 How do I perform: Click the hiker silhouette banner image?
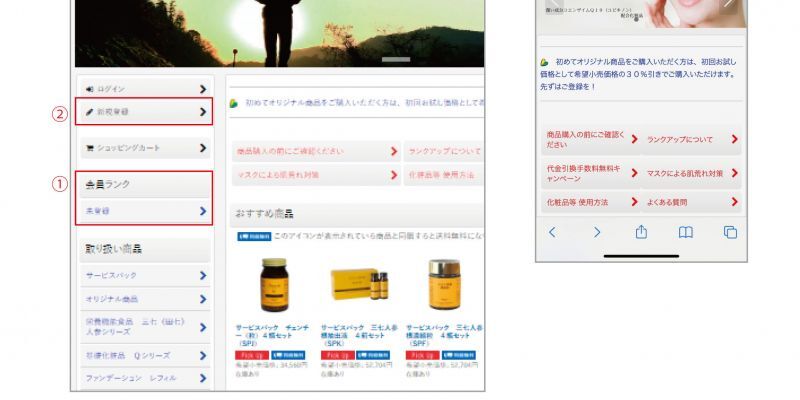(280, 33)
